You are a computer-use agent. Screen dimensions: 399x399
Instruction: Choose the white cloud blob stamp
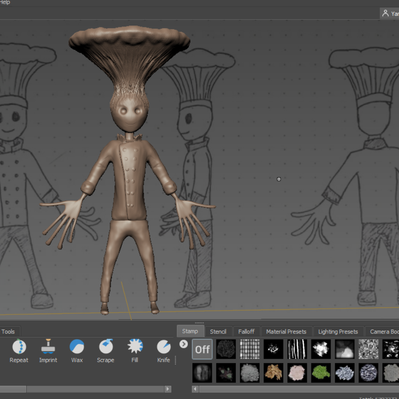(x=321, y=349)
